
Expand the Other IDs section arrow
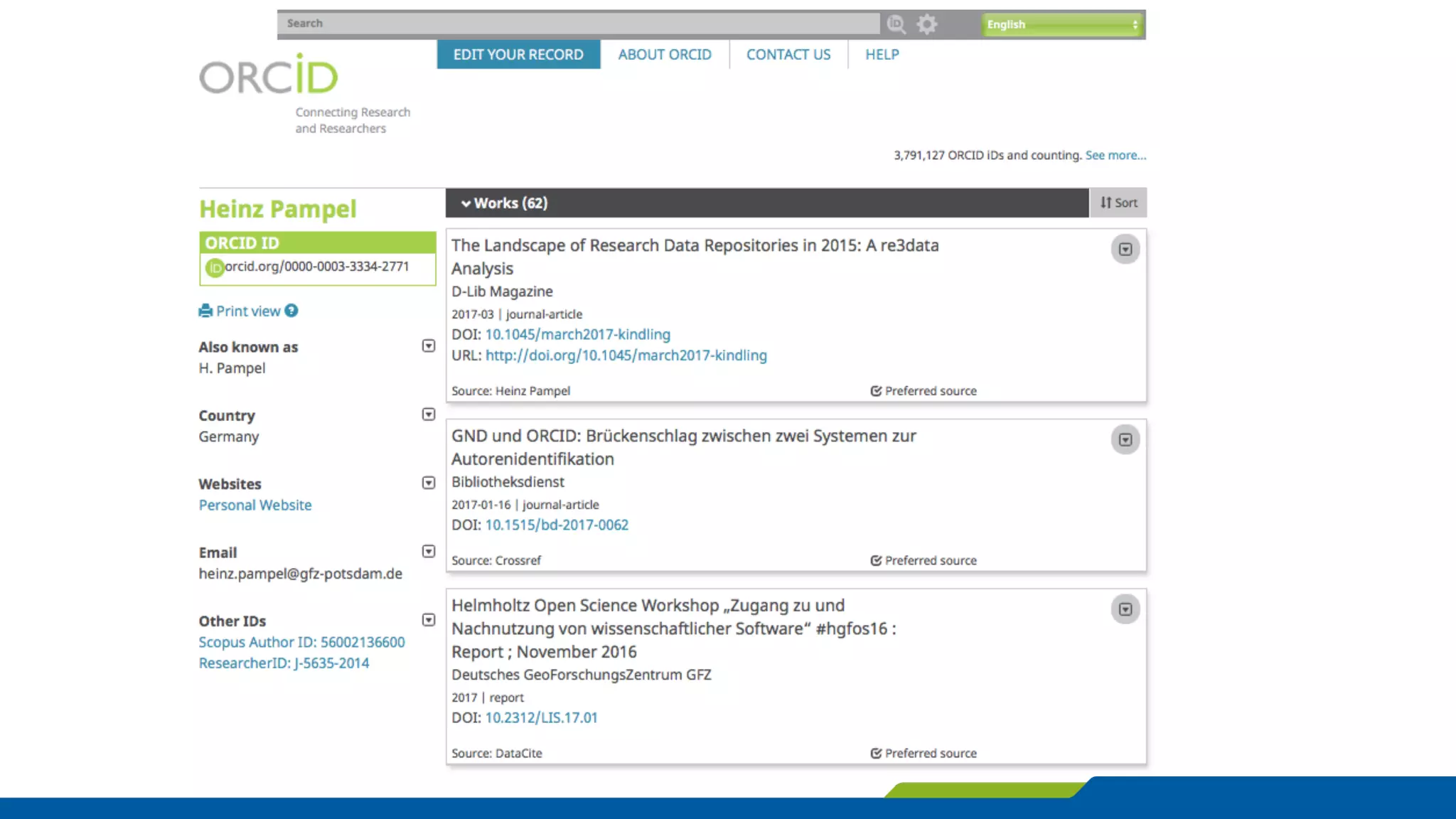pos(428,620)
